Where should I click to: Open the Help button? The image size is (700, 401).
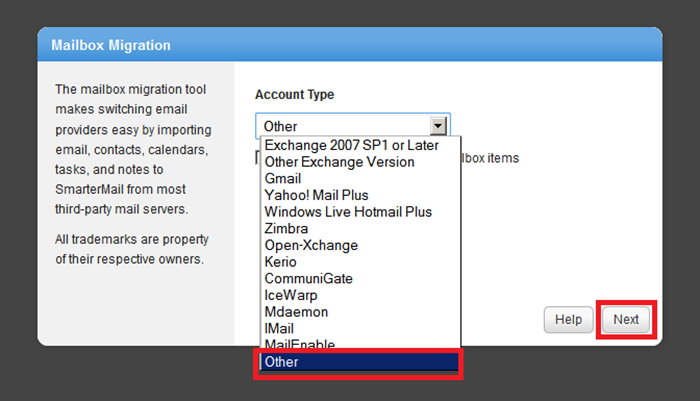point(568,320)
